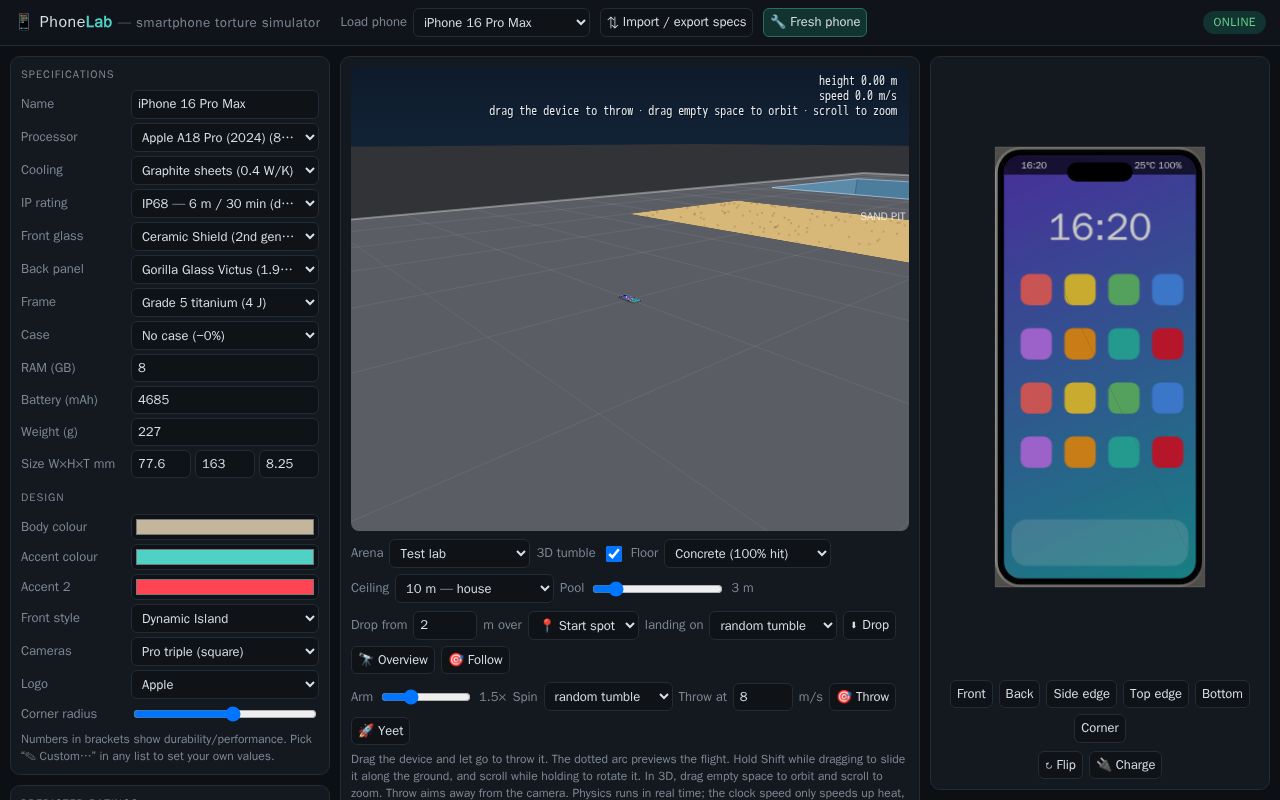Click the ONLINE status badge
Screen dimensions: 1280x800
tap(1234, 22)
